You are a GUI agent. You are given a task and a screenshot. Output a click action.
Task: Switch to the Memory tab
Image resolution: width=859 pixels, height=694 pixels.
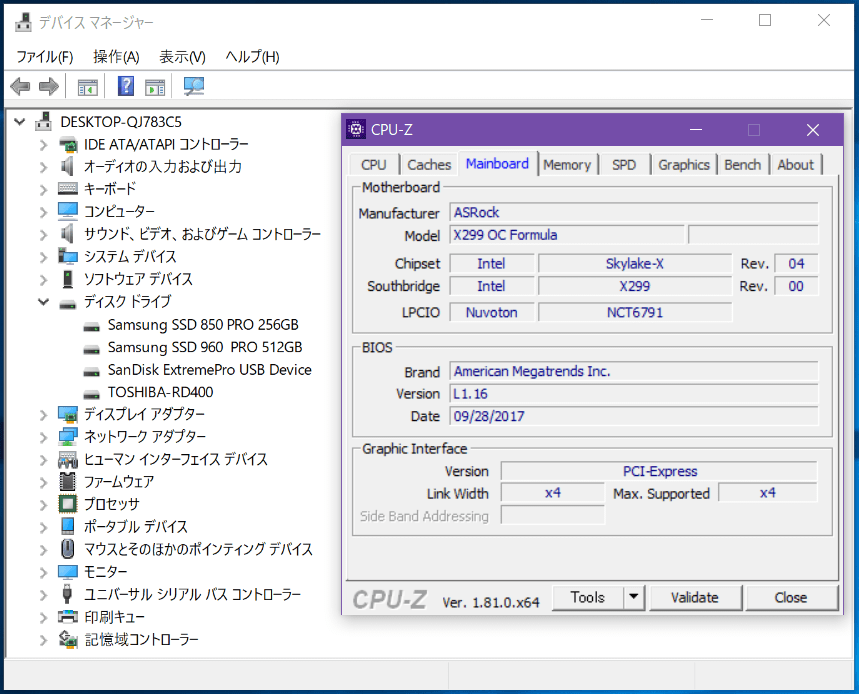567,165
